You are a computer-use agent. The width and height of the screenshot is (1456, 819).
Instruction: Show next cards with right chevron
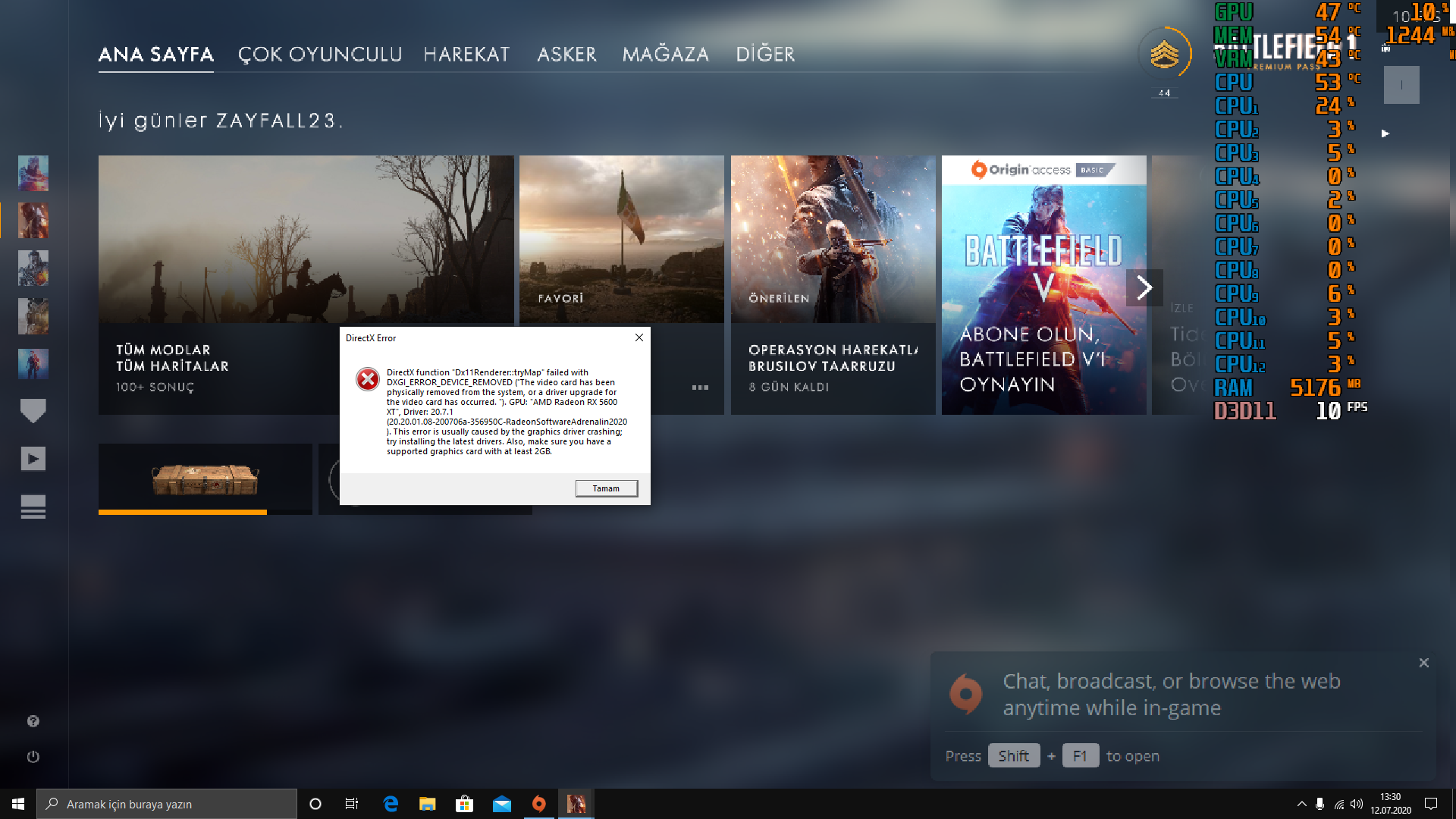[1144, 288]
